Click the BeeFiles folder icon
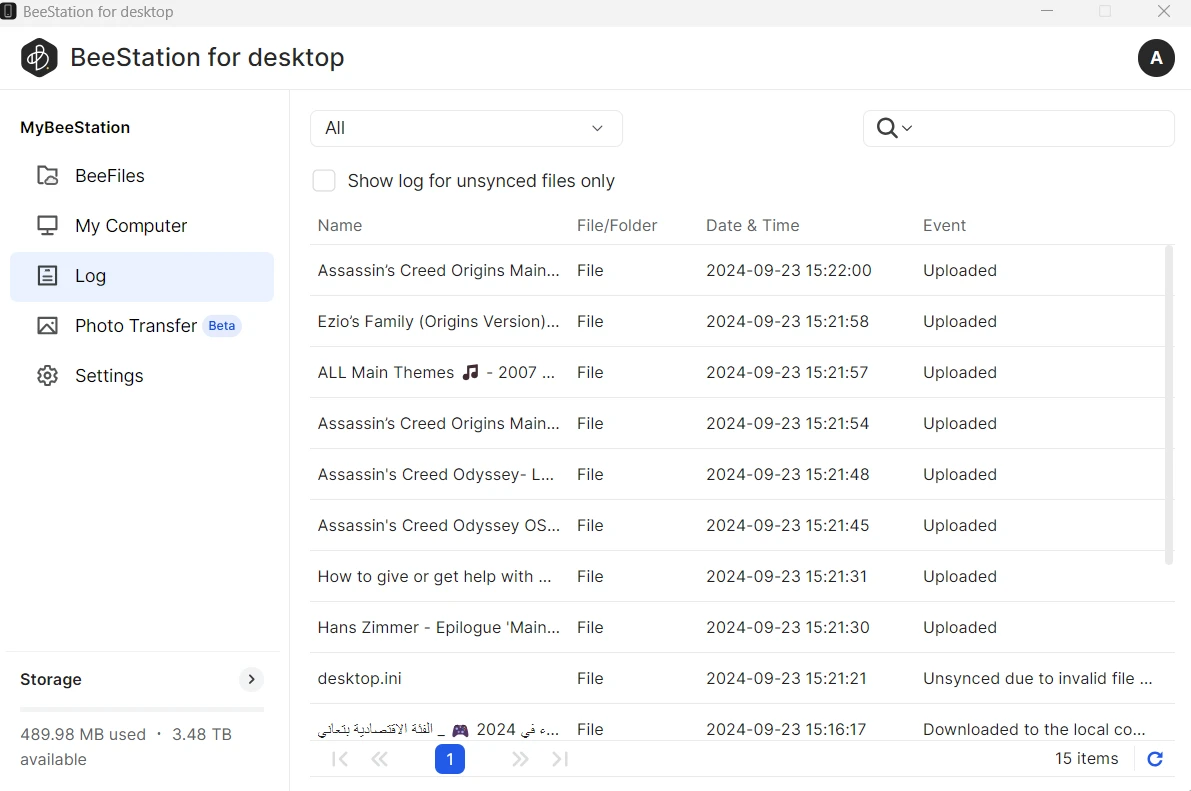The image size is (1191, 791). tap(47, 176)
